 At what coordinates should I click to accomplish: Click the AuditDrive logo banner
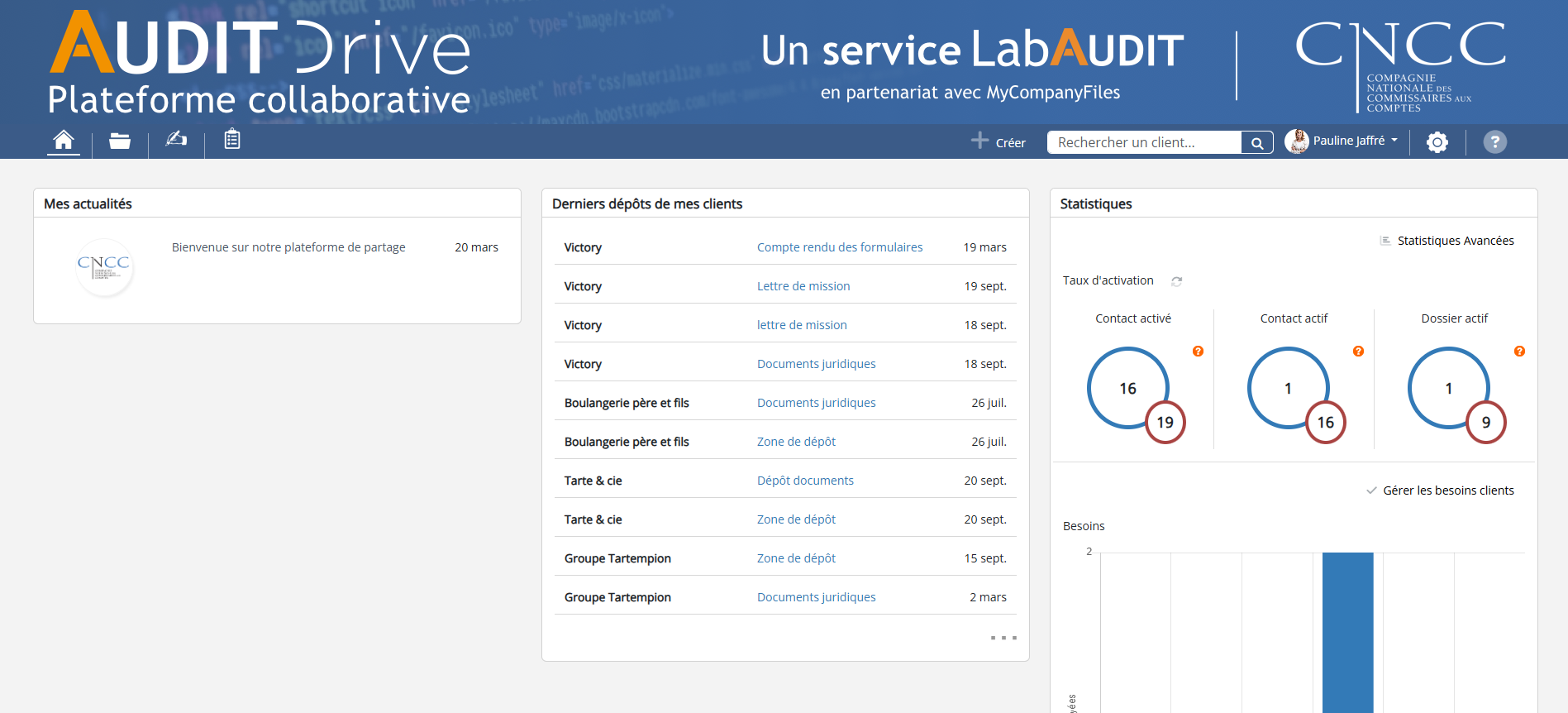click(x=259, y=63)
